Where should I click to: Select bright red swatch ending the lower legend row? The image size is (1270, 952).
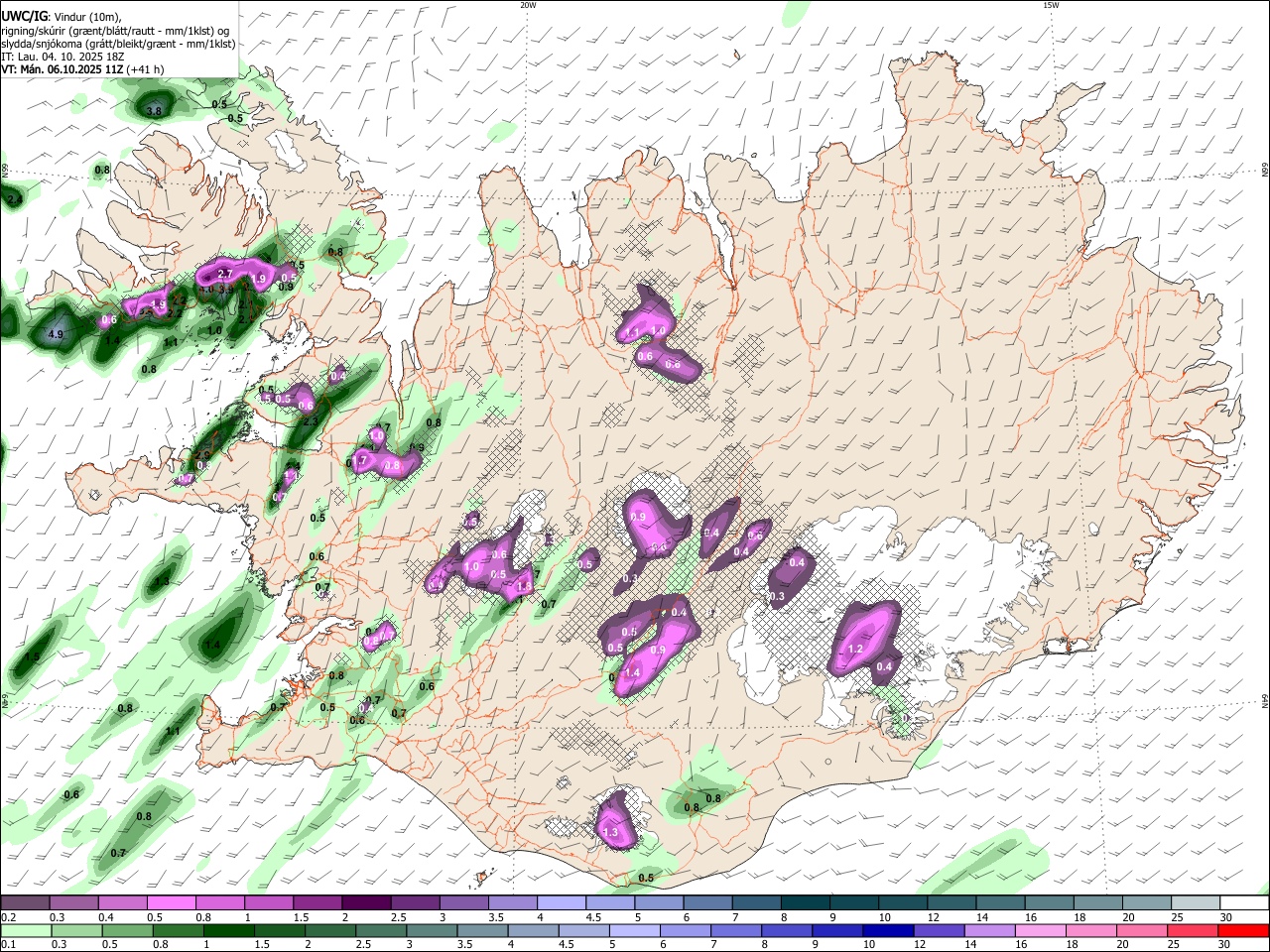pyautogui.click(x=1244, y=930)
